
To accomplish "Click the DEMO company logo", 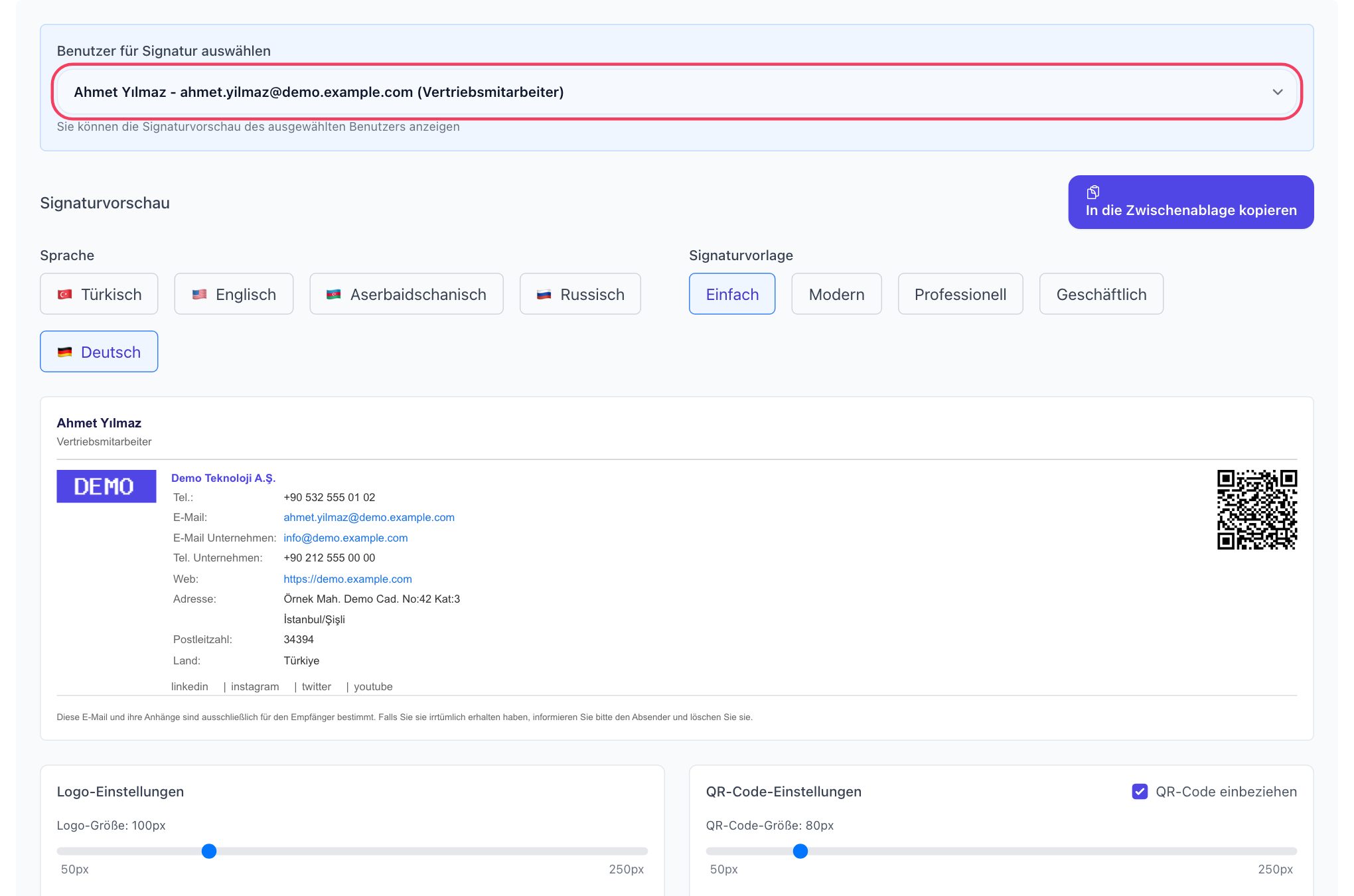I will click(106, 486).
